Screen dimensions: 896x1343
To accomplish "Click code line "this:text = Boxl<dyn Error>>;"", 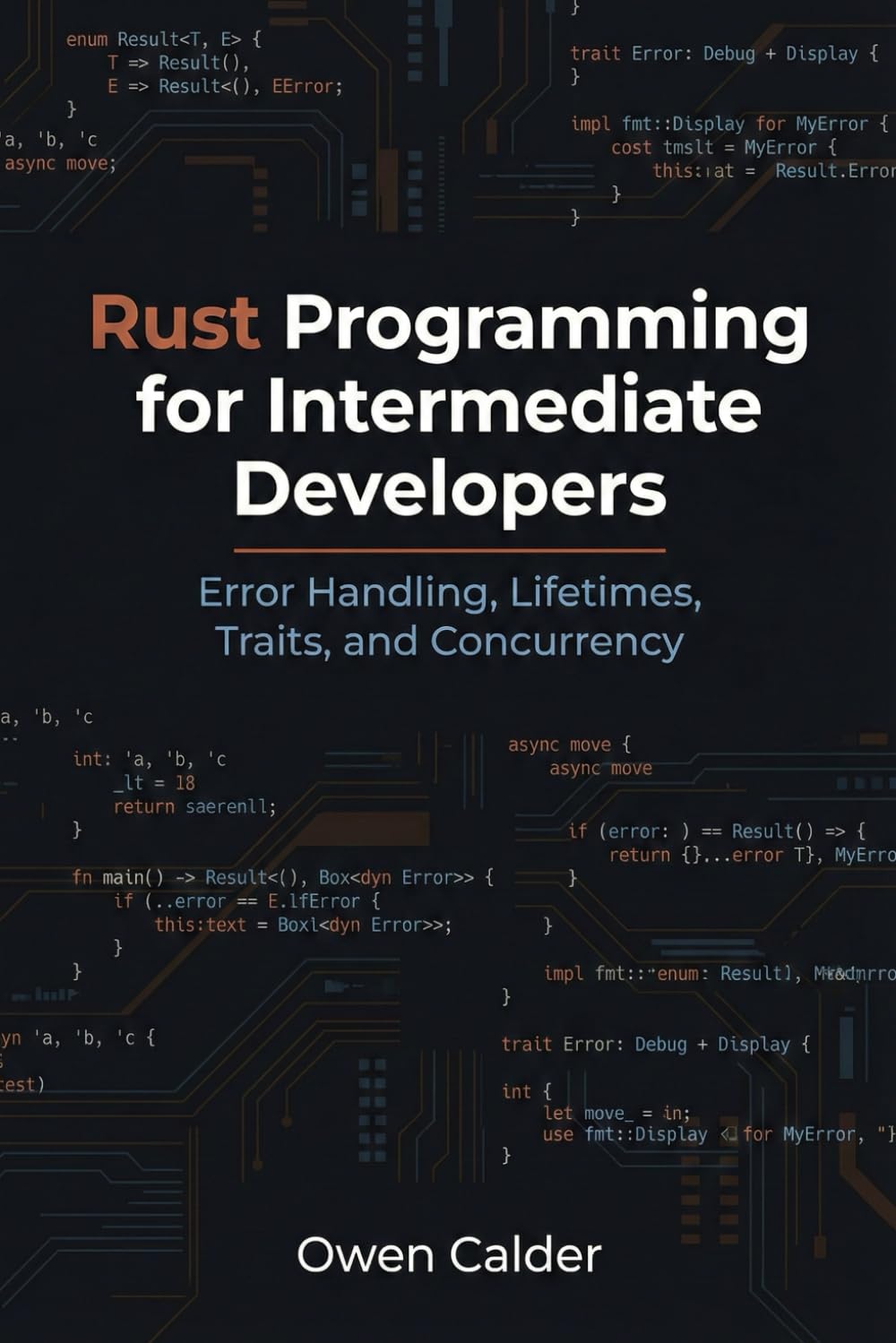I will 303,924.
